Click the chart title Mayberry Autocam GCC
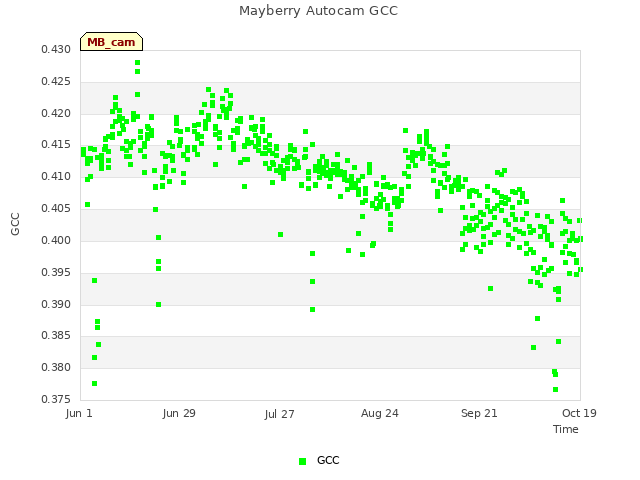640x480 pixels. click(x=318, y=11)
